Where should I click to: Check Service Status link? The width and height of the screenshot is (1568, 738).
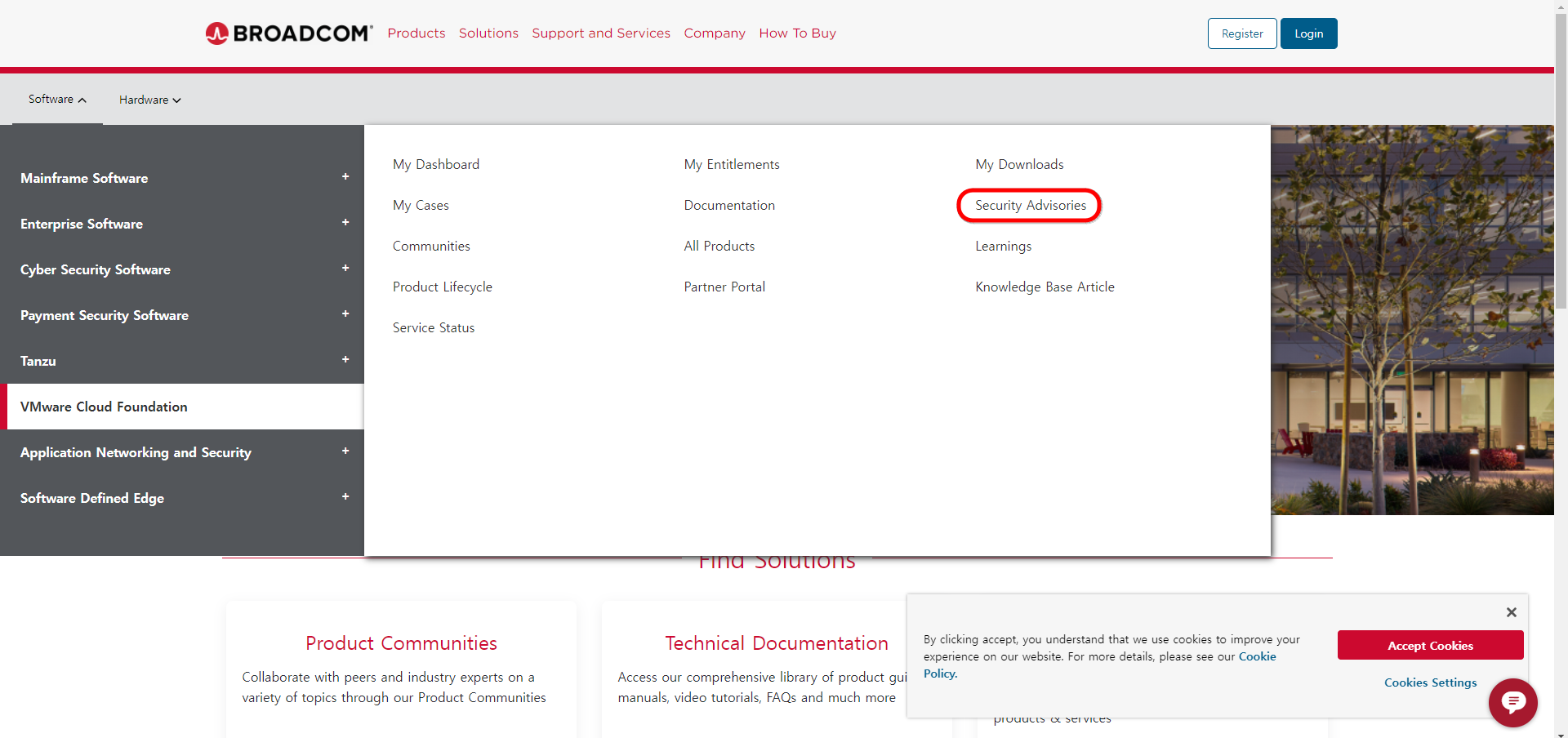[x=434, y=328]
